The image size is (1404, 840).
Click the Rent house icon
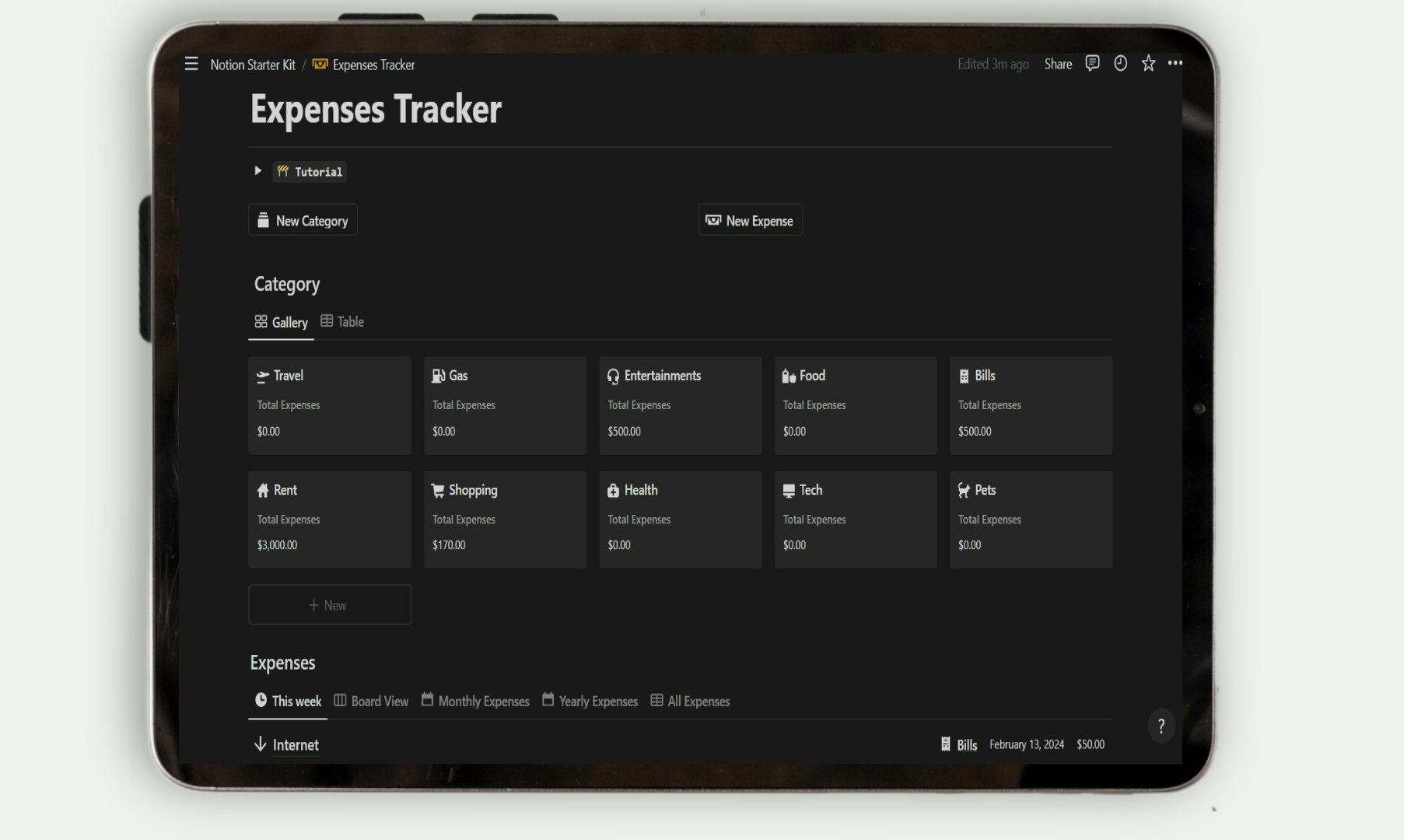point(263,491)
